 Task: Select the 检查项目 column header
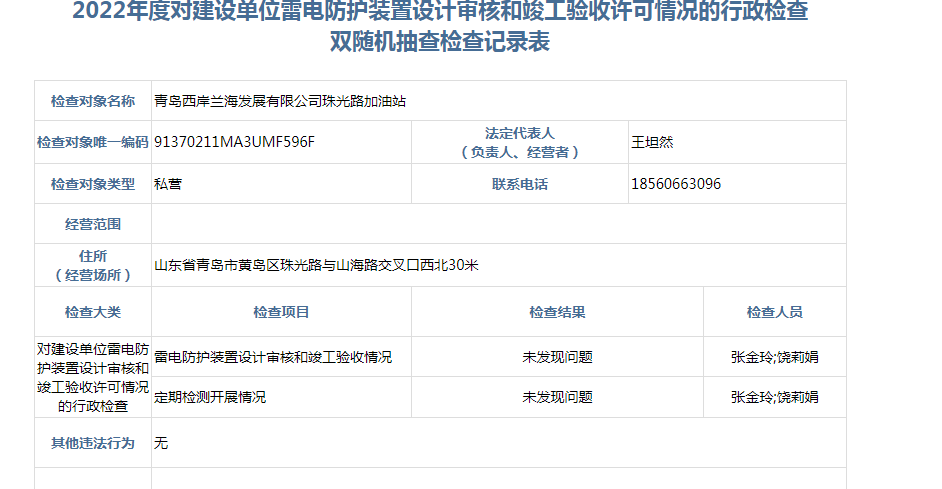tap(281, 312)
